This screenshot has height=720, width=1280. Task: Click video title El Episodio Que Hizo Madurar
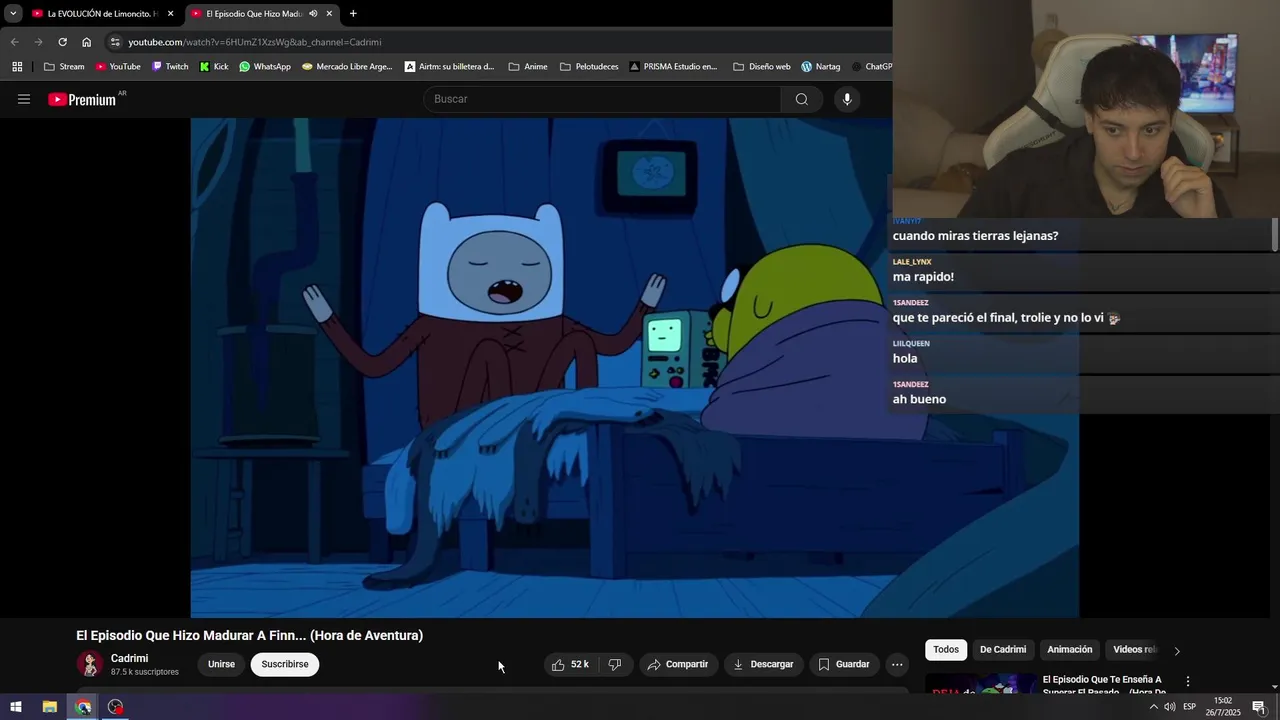pyautogui.click(x=250, y=635)
